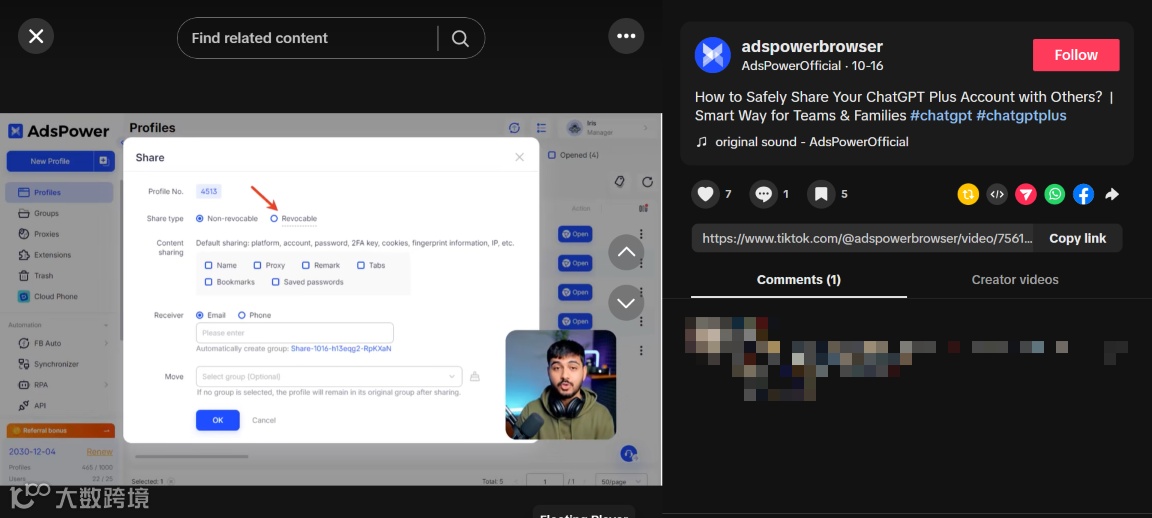Send to friends via red icon
The height and width of the screenshot is (518, 1152).
tap(1026, 194)
